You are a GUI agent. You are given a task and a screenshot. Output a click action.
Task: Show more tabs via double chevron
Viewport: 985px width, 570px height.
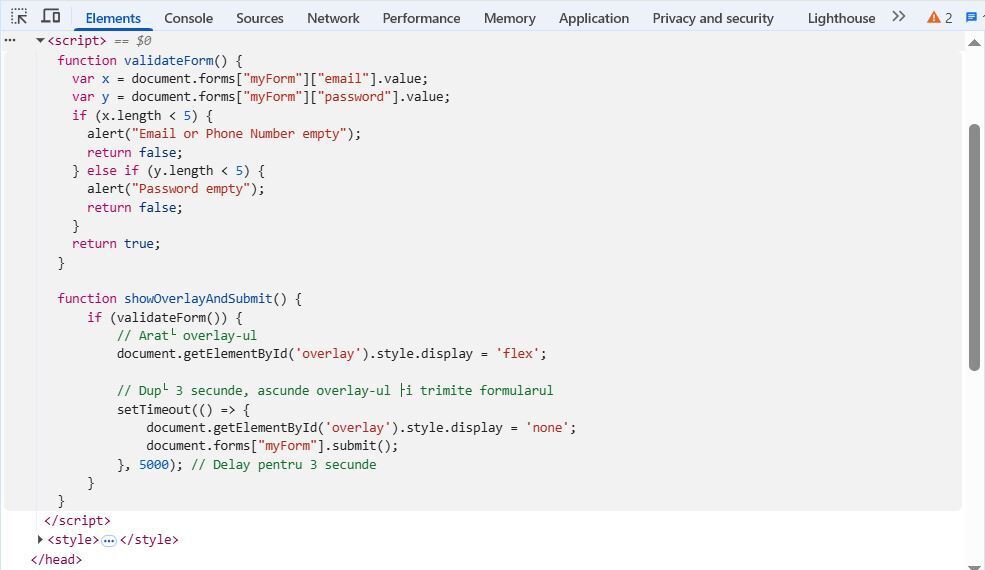(x=899, y=16)
